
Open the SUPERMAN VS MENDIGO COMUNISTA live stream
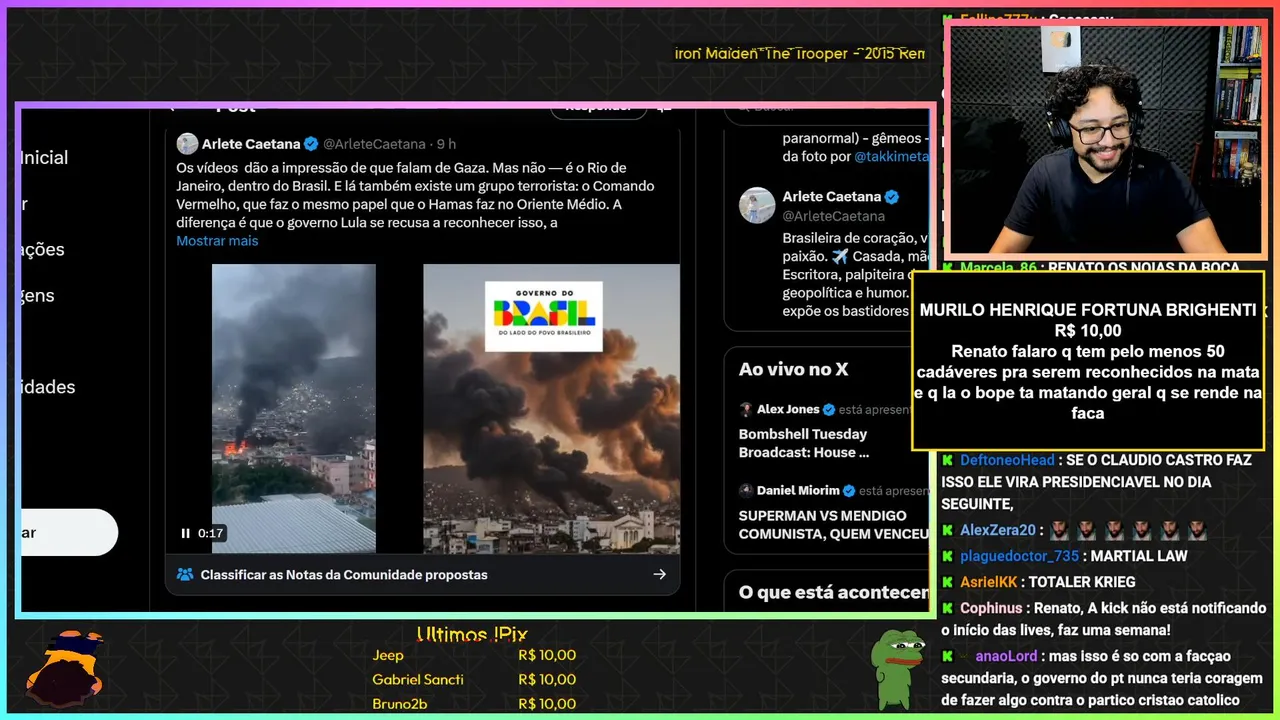pyautogui.click(x=834, y=525)
